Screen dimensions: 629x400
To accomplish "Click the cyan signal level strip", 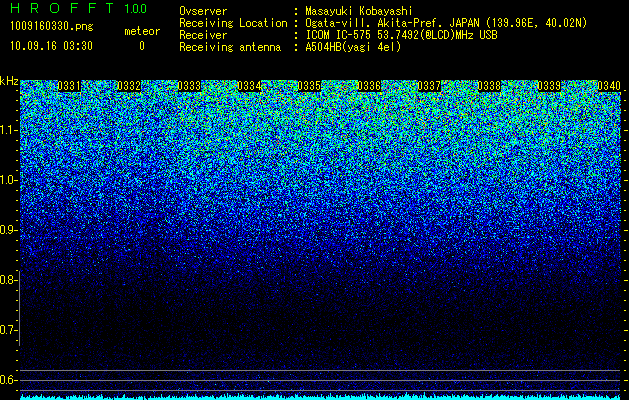I will pos(321,397).
